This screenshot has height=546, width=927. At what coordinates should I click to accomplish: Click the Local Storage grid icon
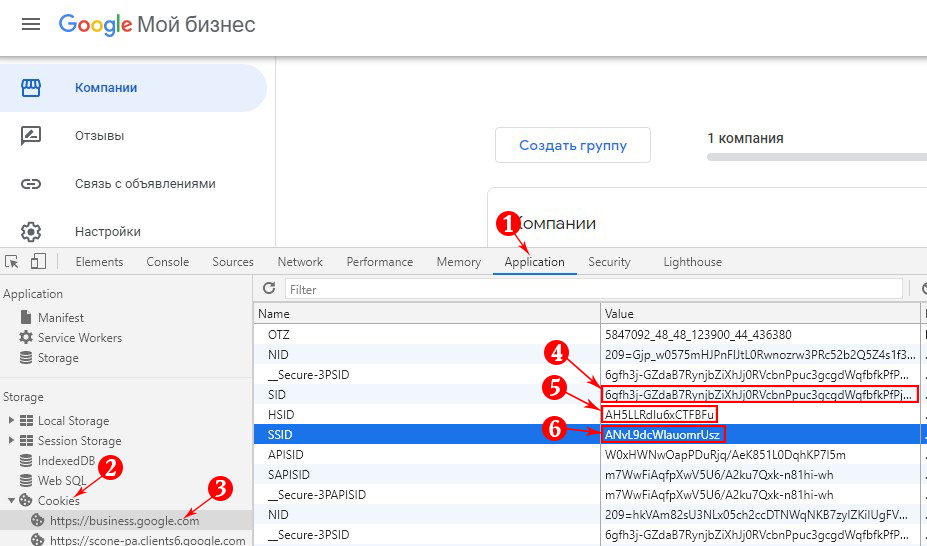tap(26, 421)
